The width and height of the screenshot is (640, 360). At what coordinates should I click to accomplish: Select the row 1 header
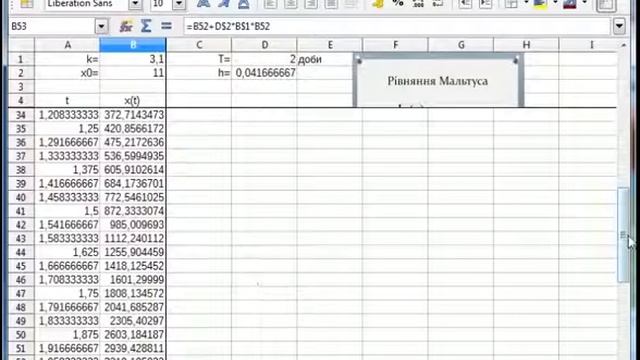coord(21,59)
